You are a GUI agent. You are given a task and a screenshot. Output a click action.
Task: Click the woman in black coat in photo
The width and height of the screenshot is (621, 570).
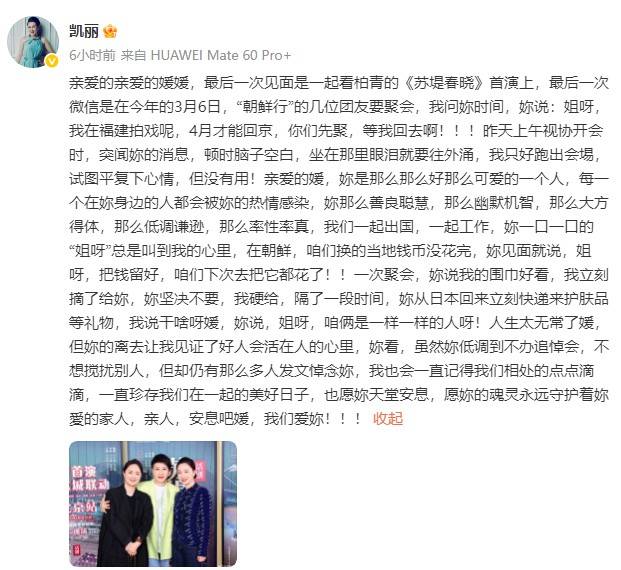coord(125,515)
